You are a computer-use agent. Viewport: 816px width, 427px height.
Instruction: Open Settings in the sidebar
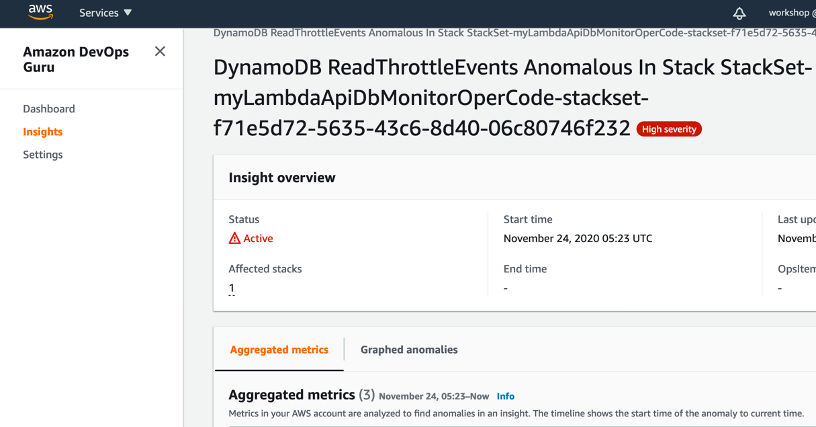[x=43, y=155]
